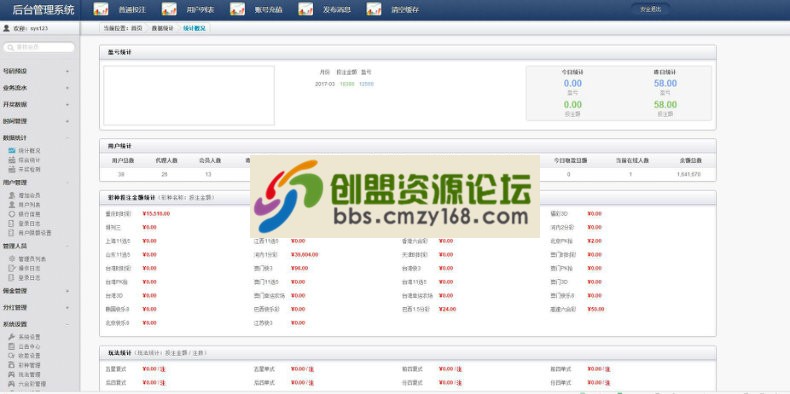Click the 2017-03 month entry

tap(324, 84)
